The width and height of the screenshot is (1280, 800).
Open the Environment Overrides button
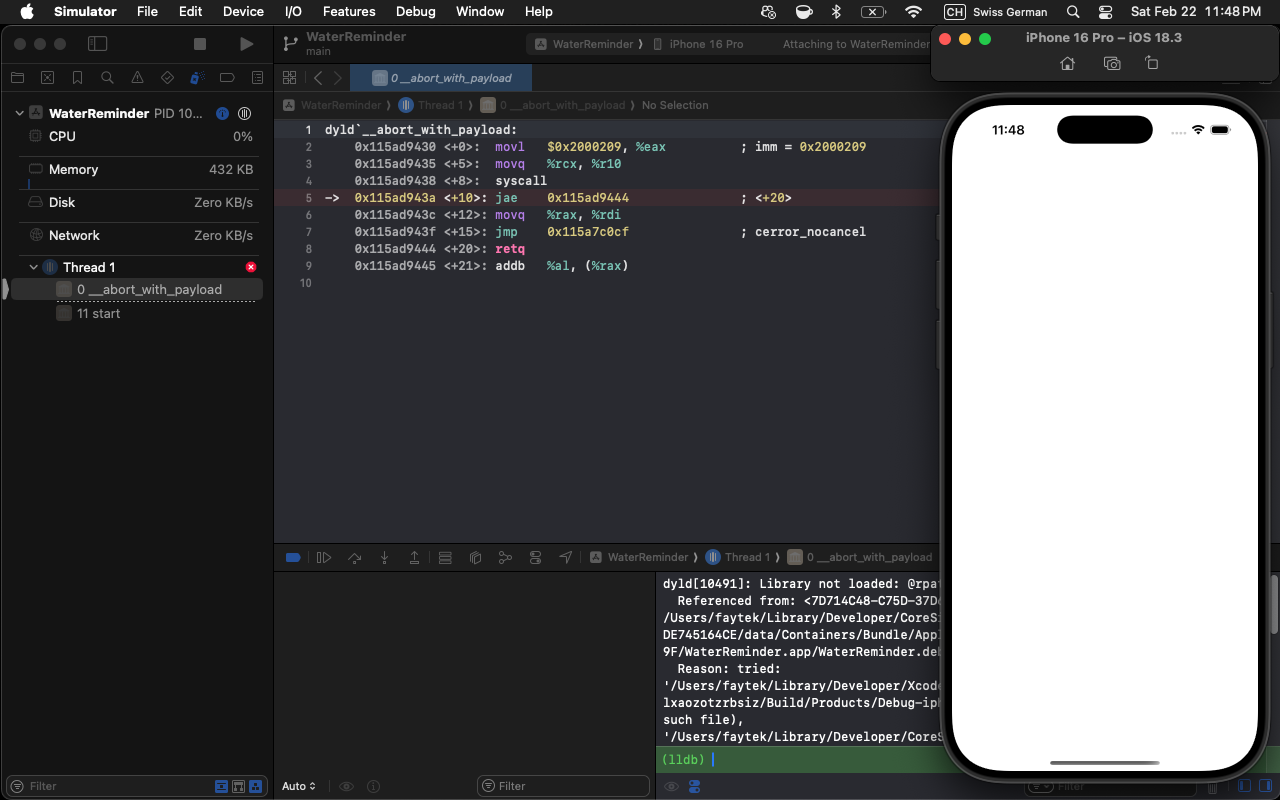click(x=535, y=557)
